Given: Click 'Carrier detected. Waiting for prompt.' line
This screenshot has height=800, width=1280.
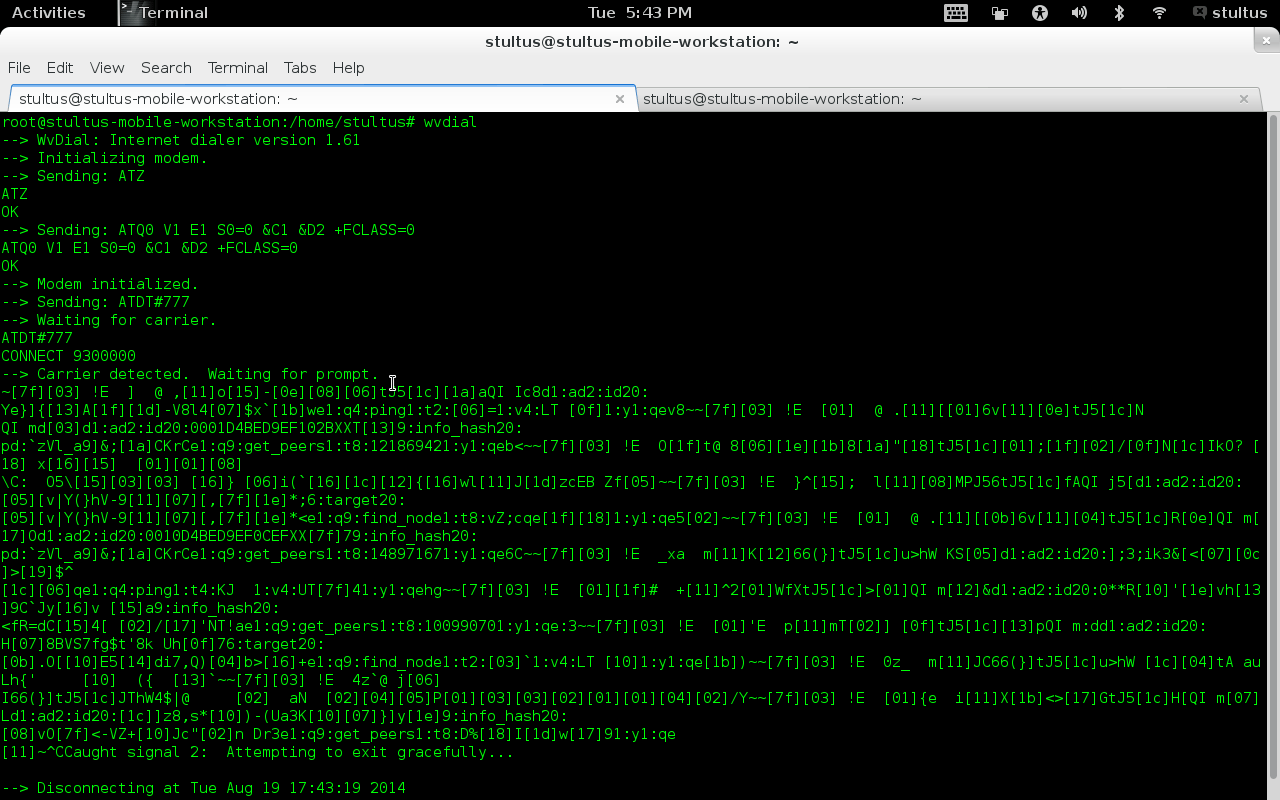Looking at the screenshot, I should click(190, 374).
